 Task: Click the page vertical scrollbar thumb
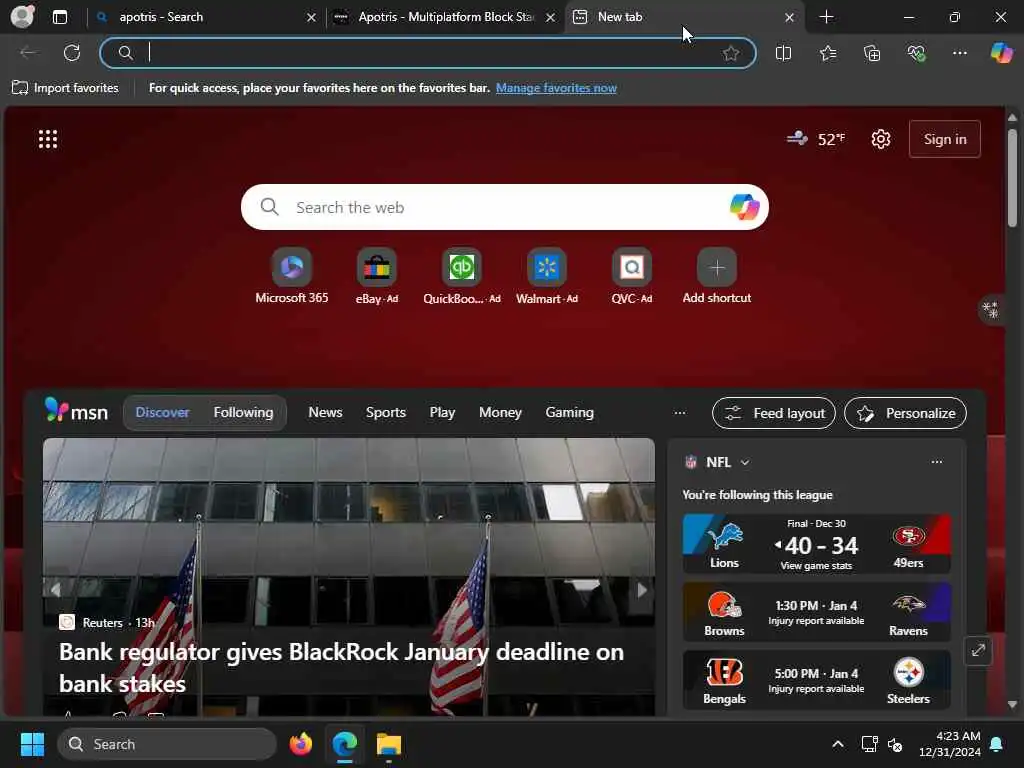[1012, 178]
